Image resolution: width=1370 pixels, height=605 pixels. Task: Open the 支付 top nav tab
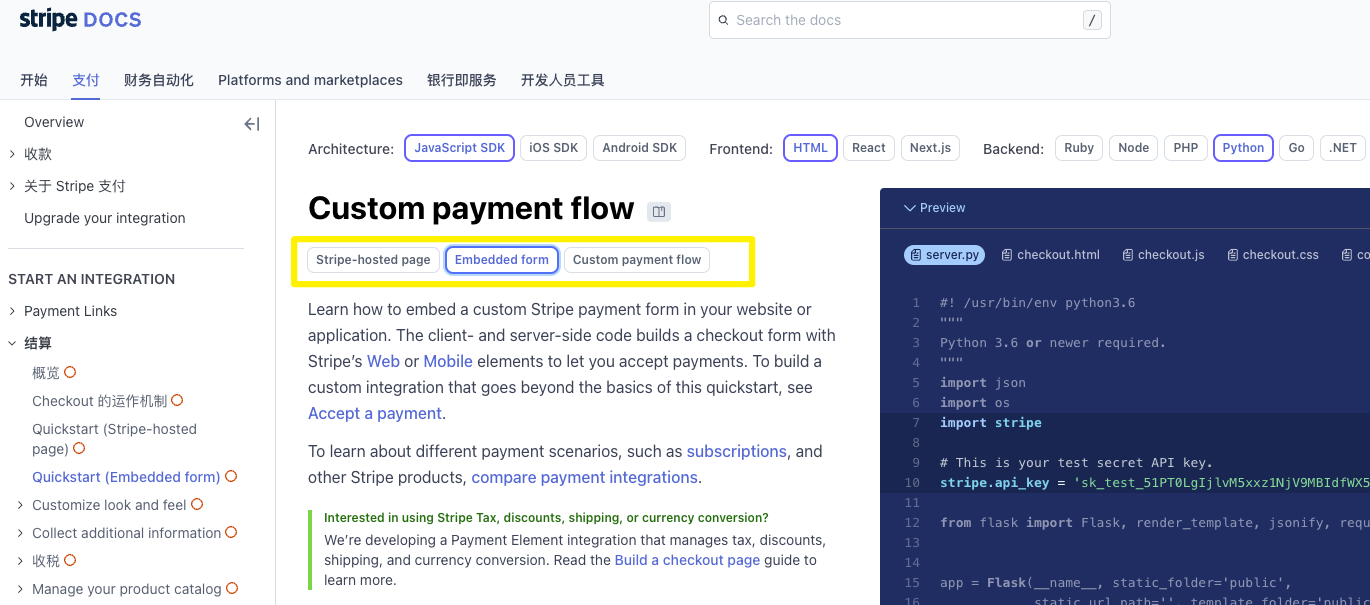tap(86, 80)
